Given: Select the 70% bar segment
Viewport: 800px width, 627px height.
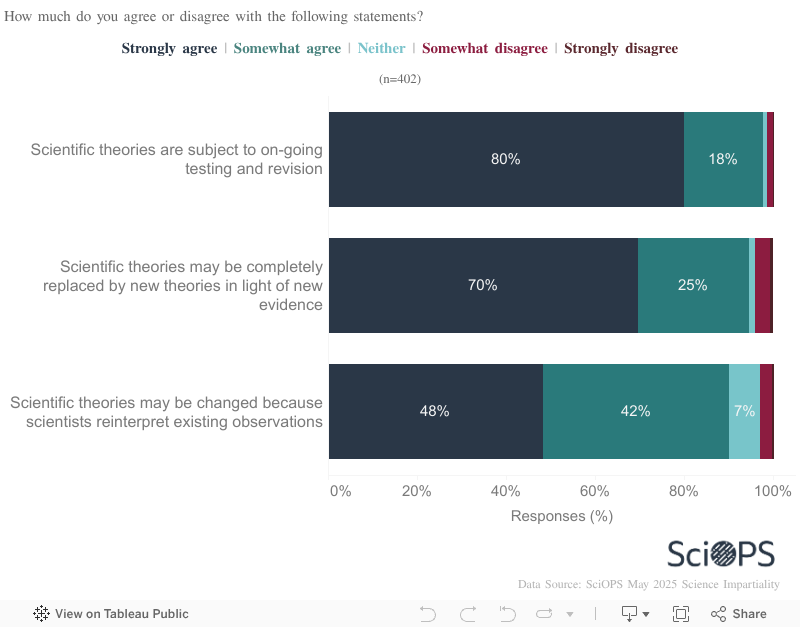Looking at the screenshot, I should tap(483, 285).
